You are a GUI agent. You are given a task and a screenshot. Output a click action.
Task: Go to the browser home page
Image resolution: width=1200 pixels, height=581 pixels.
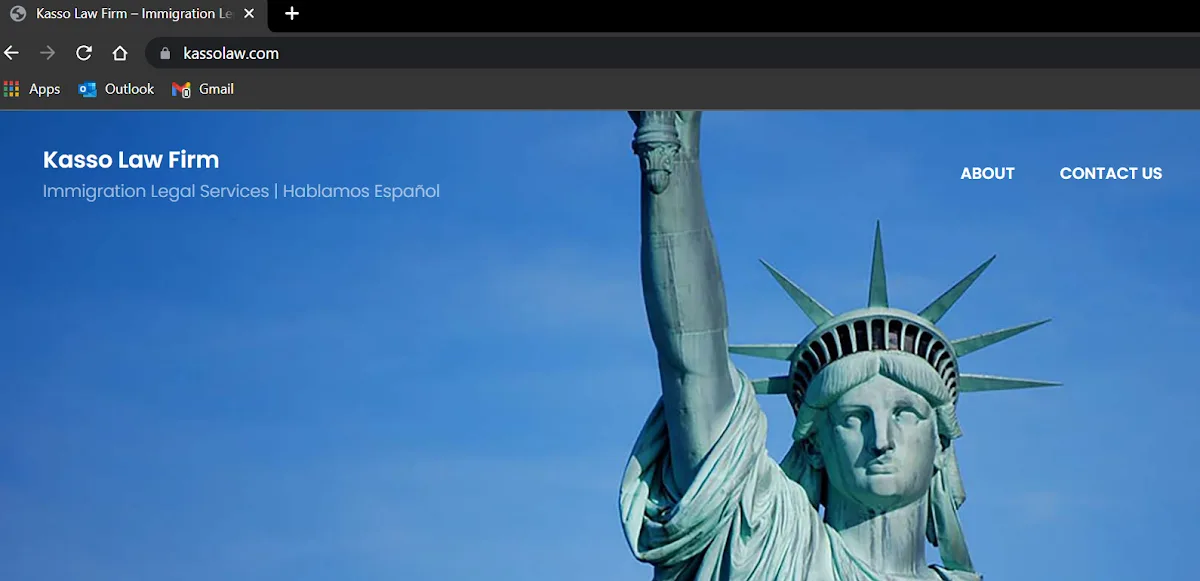pyautogui.click(x=120, y=53)
